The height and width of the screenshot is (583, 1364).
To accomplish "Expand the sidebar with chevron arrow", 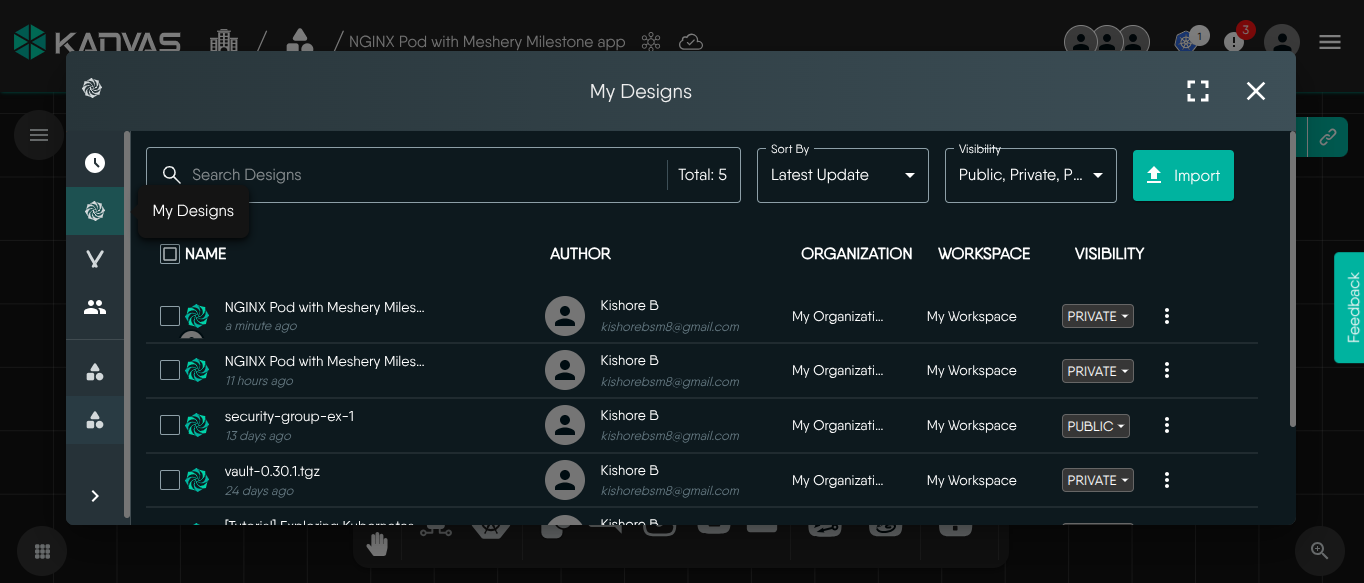I will pyautogui.click(x=95, y=496).
